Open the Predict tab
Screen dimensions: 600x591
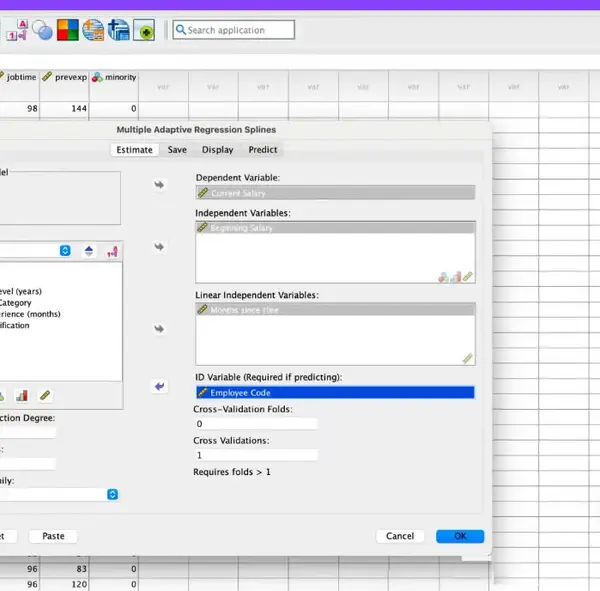click(x=262, y=150)
